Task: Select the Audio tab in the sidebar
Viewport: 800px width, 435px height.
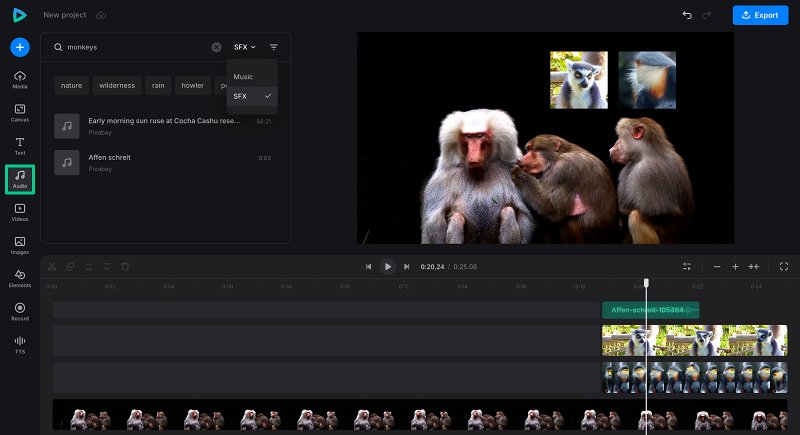Action: pyautogui.click(x=20, y=180)
